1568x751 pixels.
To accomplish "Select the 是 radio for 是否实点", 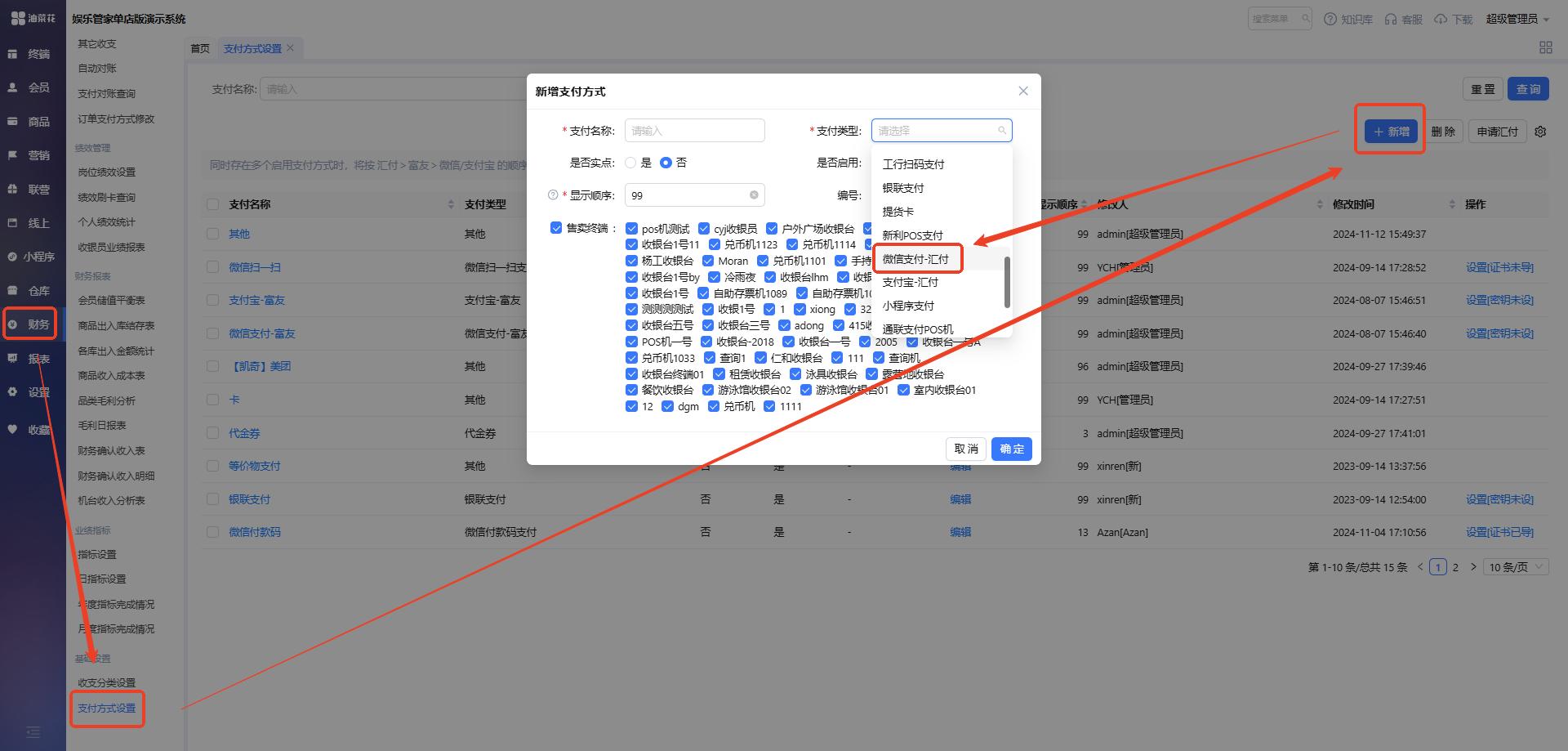I will (x=630, y=163).
